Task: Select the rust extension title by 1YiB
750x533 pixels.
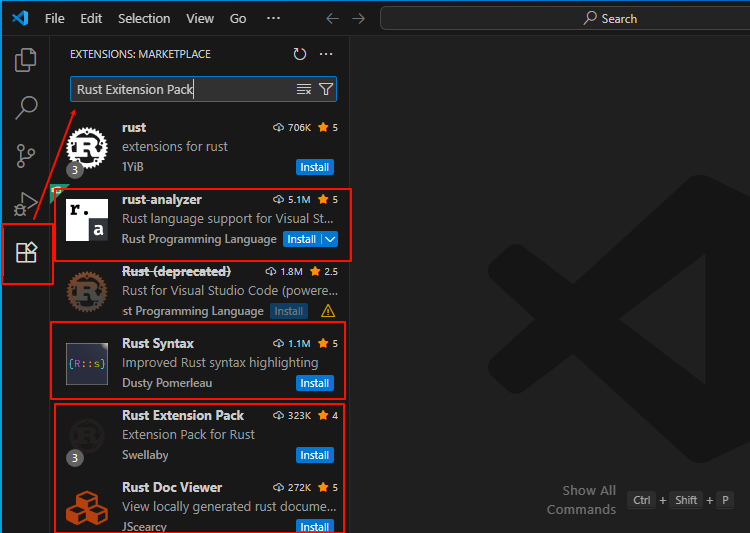Action: click(134, 128)
